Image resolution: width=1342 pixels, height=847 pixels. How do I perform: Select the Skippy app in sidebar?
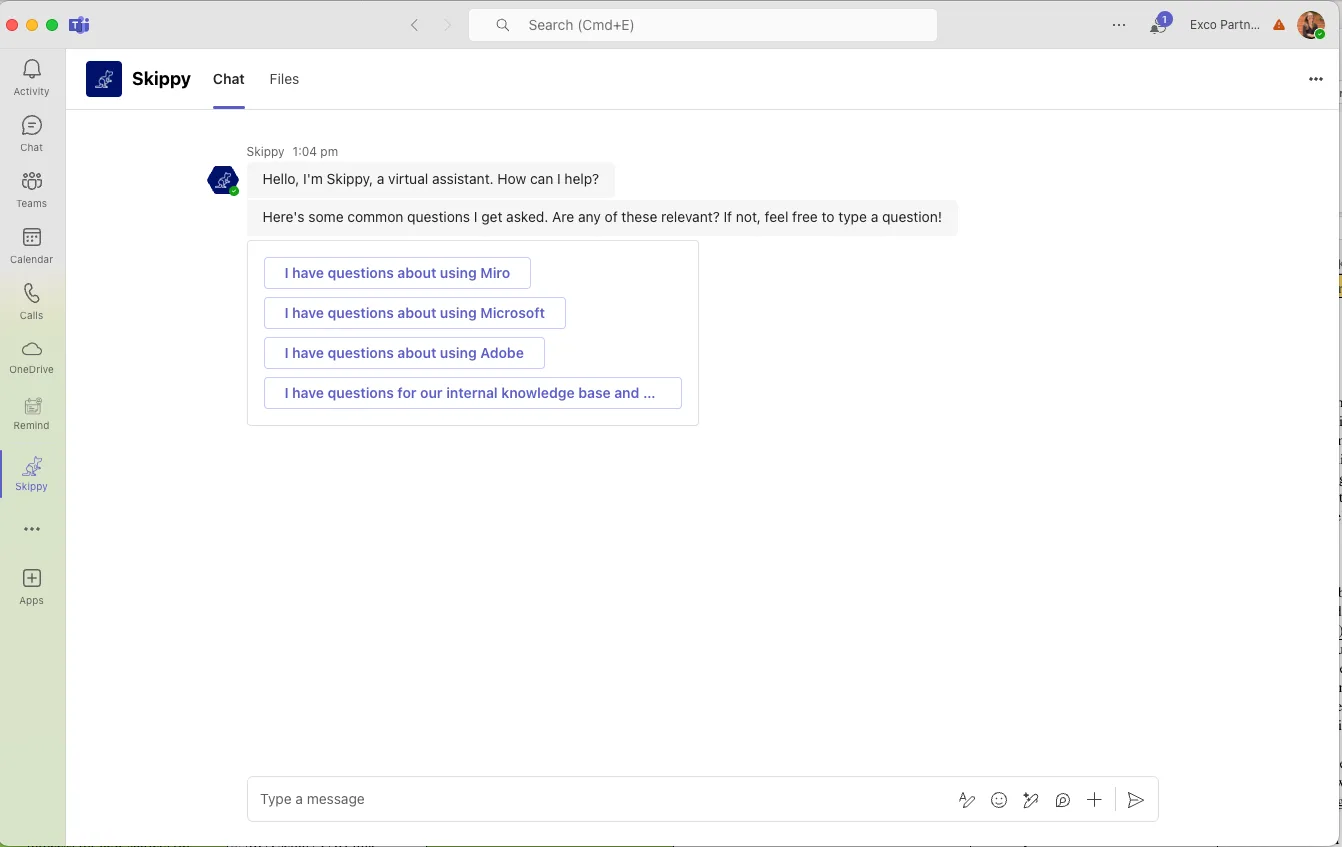(32, 473)
